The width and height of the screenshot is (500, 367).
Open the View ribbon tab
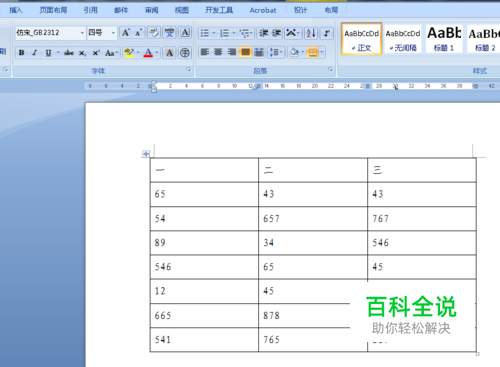pos(182,10)
